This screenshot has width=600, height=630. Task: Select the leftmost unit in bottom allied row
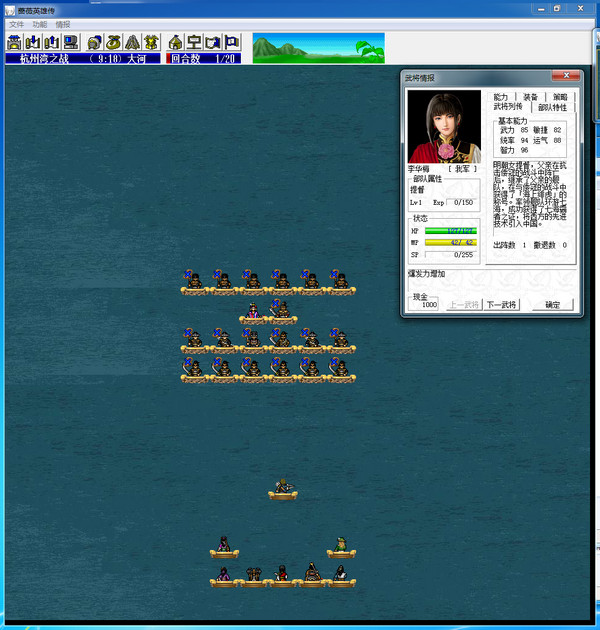224,576
